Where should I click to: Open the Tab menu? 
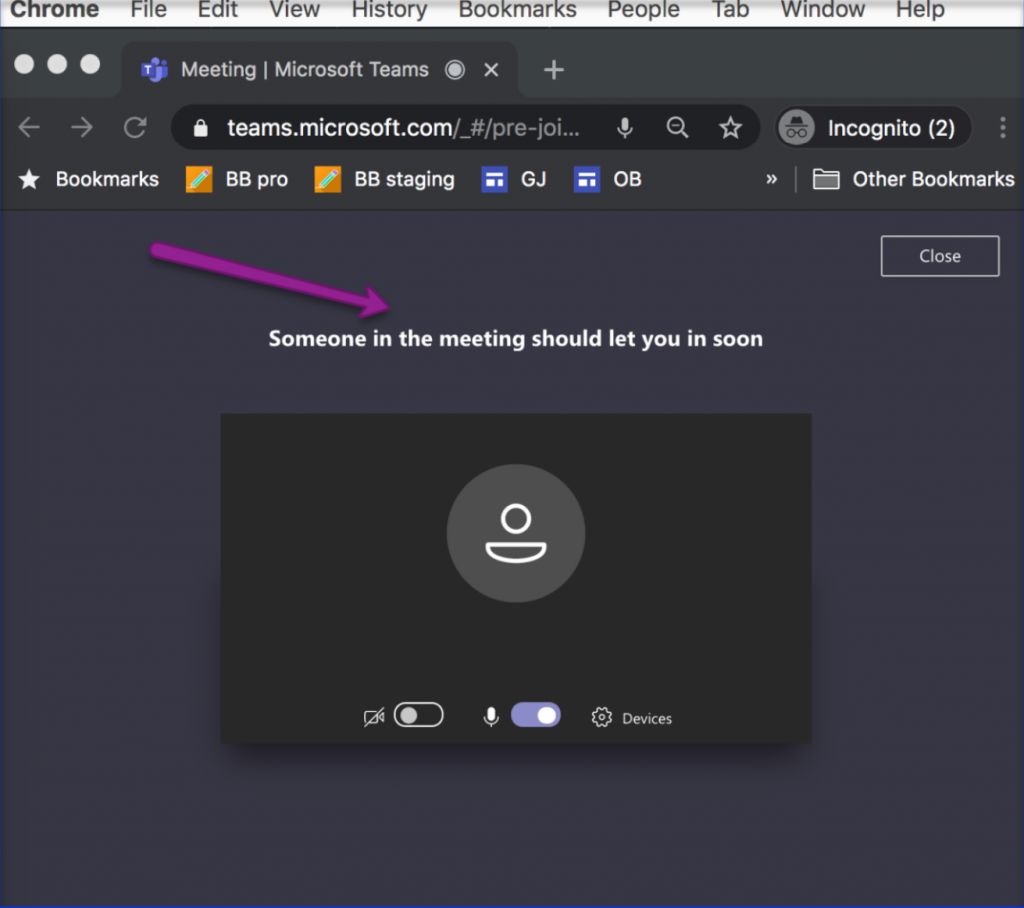(x=730, y=10)
